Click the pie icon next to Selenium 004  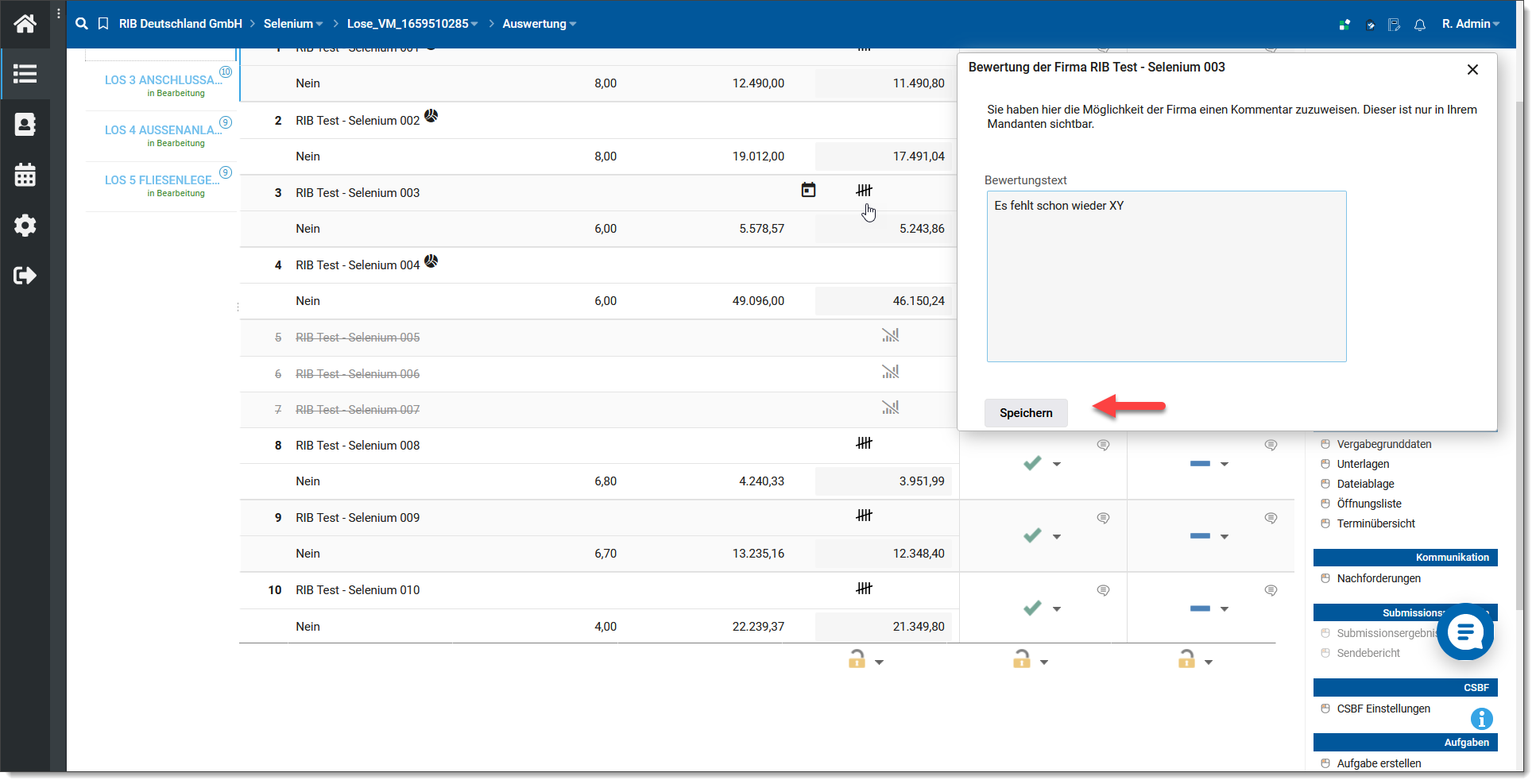point(431,261)
